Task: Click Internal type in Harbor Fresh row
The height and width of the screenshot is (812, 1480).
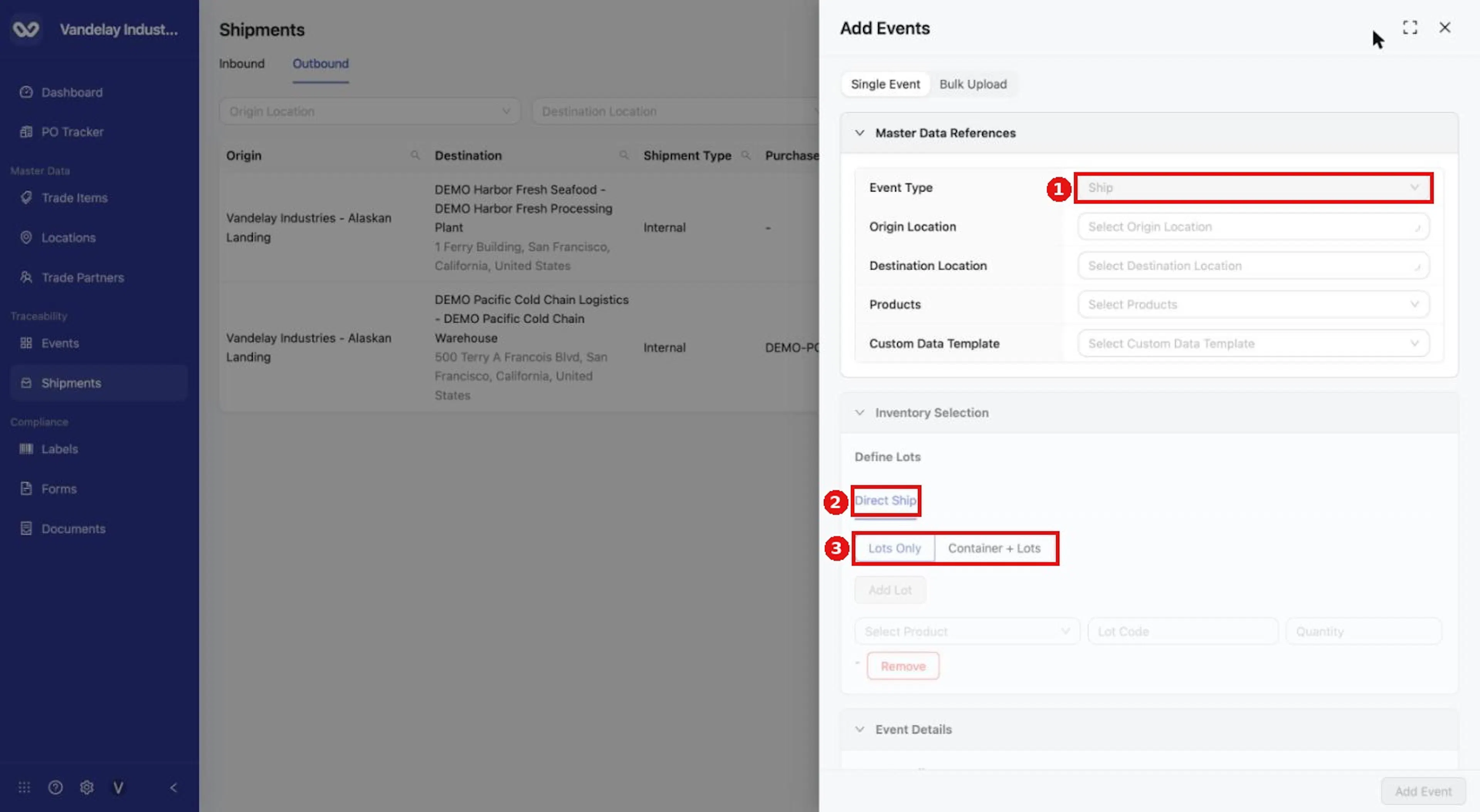Action: pos(664,227)
